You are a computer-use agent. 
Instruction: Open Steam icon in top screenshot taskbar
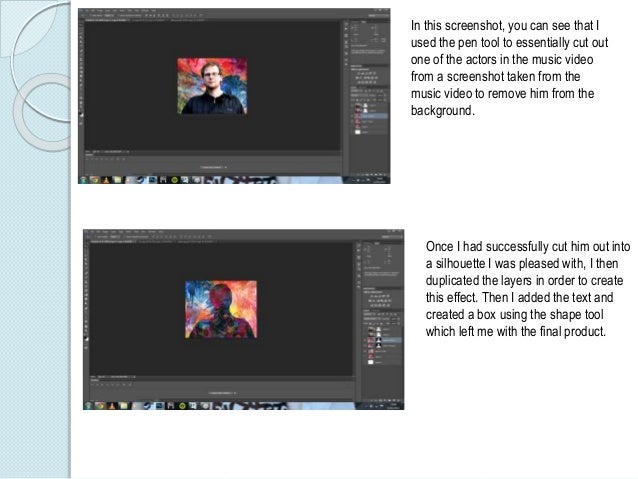140,179
